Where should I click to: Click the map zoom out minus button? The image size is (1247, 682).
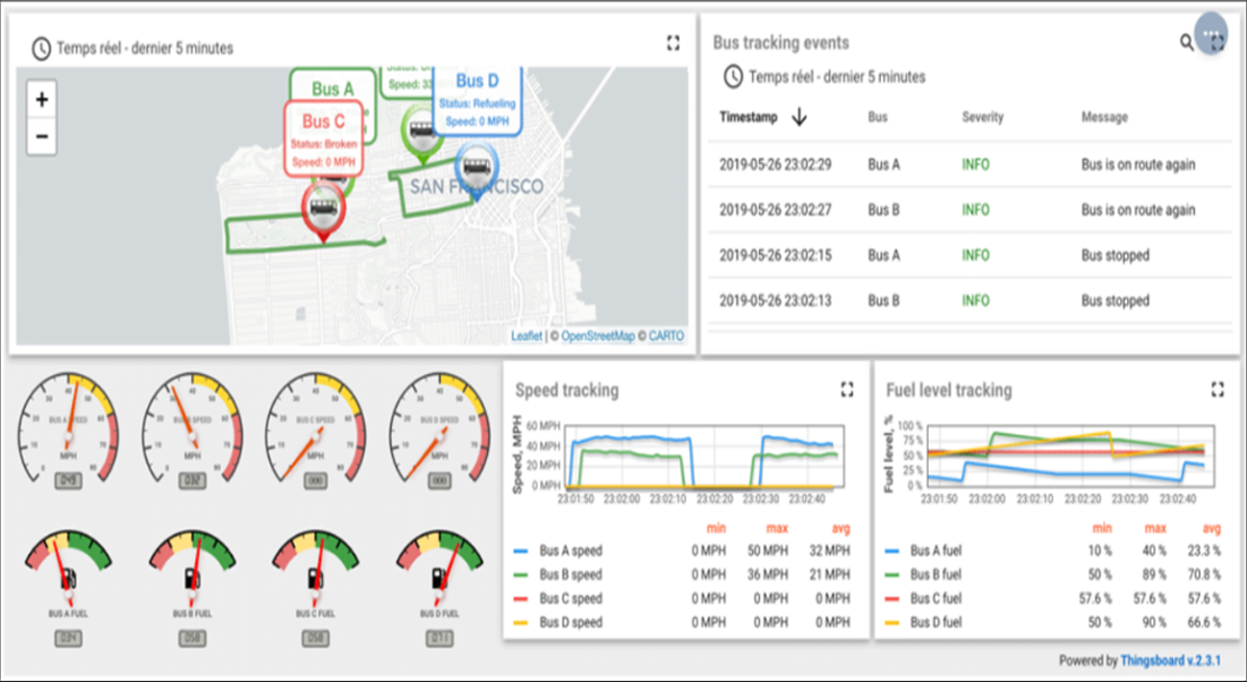[41, 136]
